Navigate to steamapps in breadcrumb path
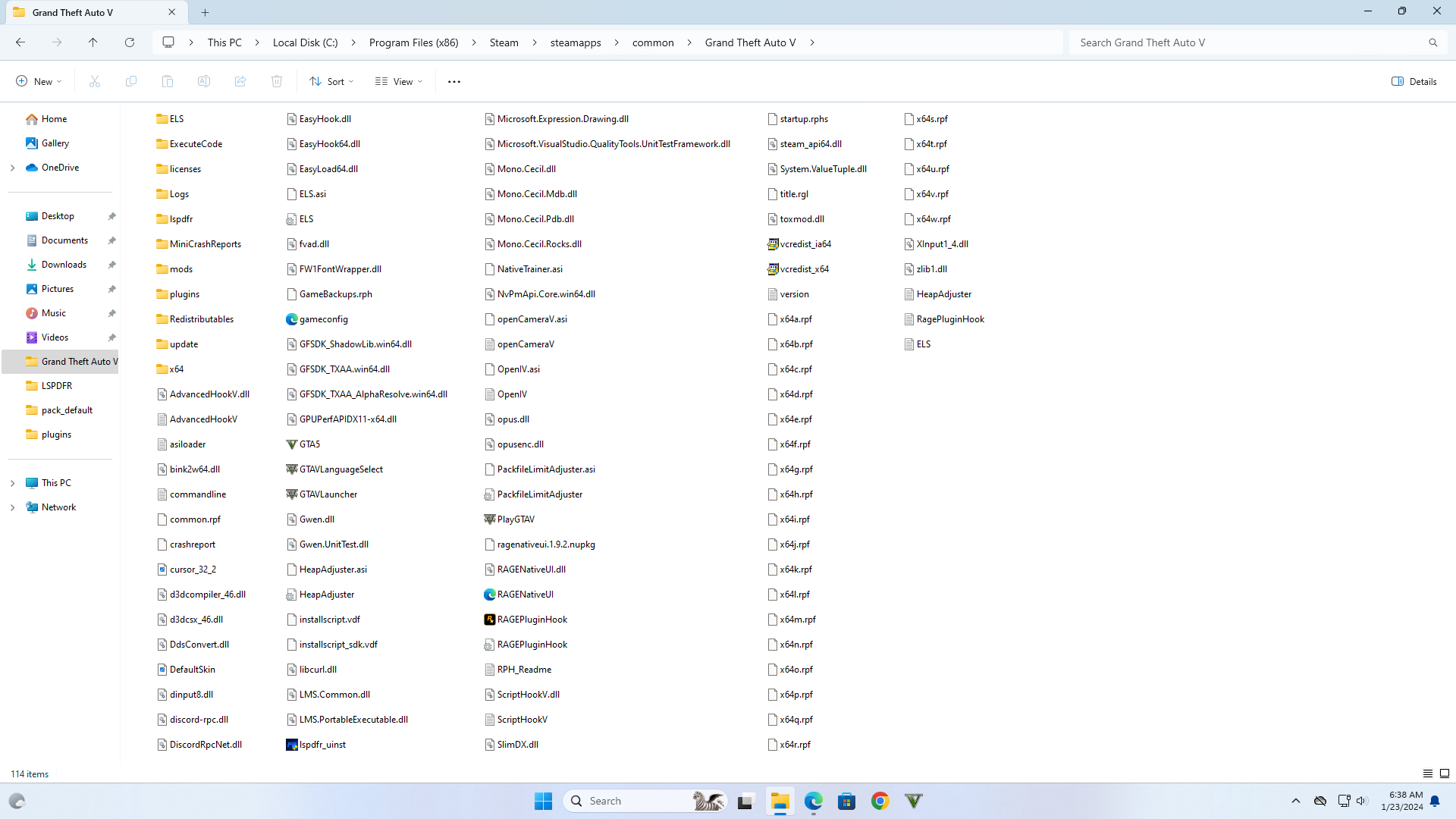Image resolution: width=1456 pixels, height=819 pixels. [x=576, y=42]
